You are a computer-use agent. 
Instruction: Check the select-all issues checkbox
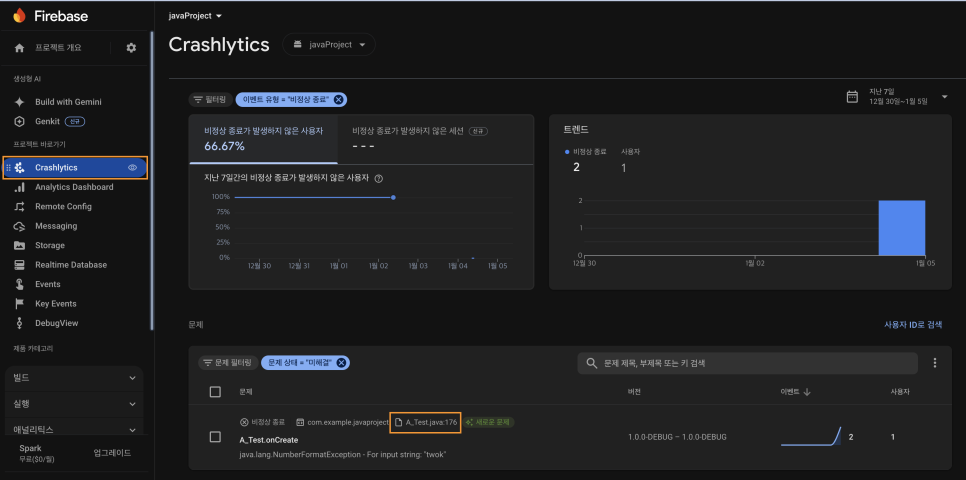(x=215, y=392)
